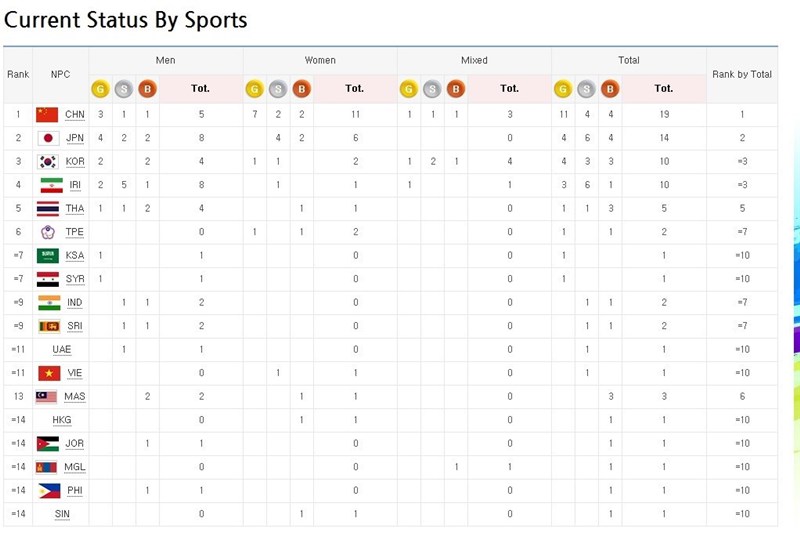
Task: Click the Rank by Total column header
Action: (741, 75)
